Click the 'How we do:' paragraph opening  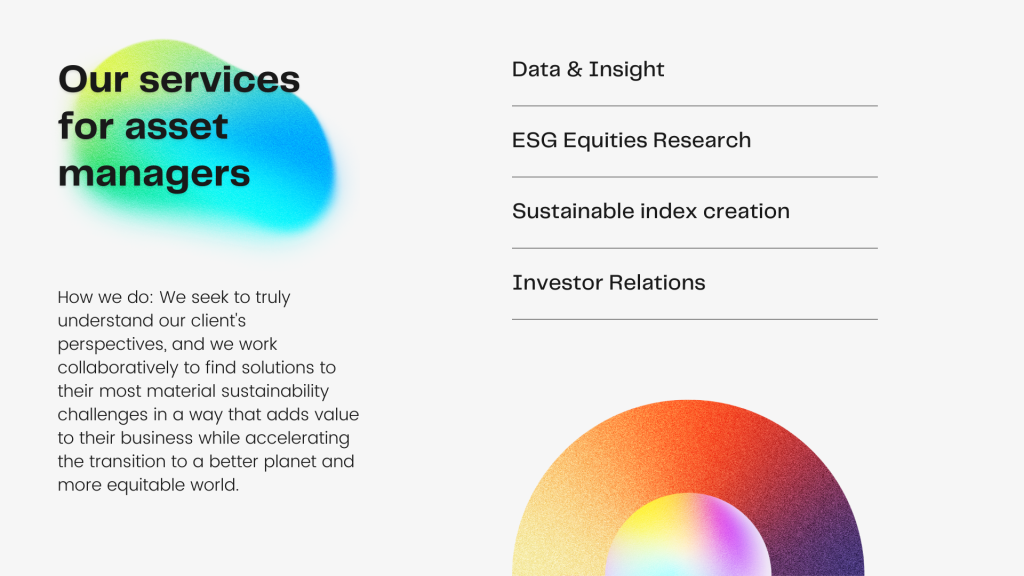coord(102,298)
